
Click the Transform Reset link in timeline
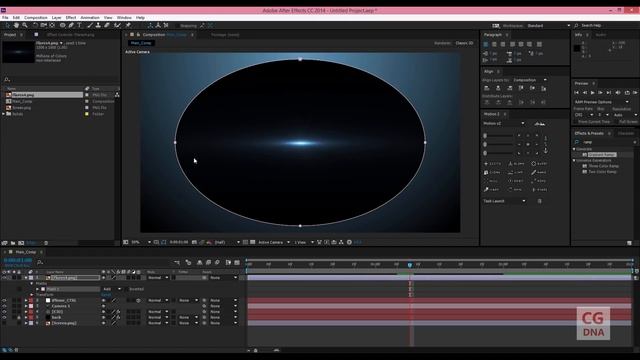[106, 295]
